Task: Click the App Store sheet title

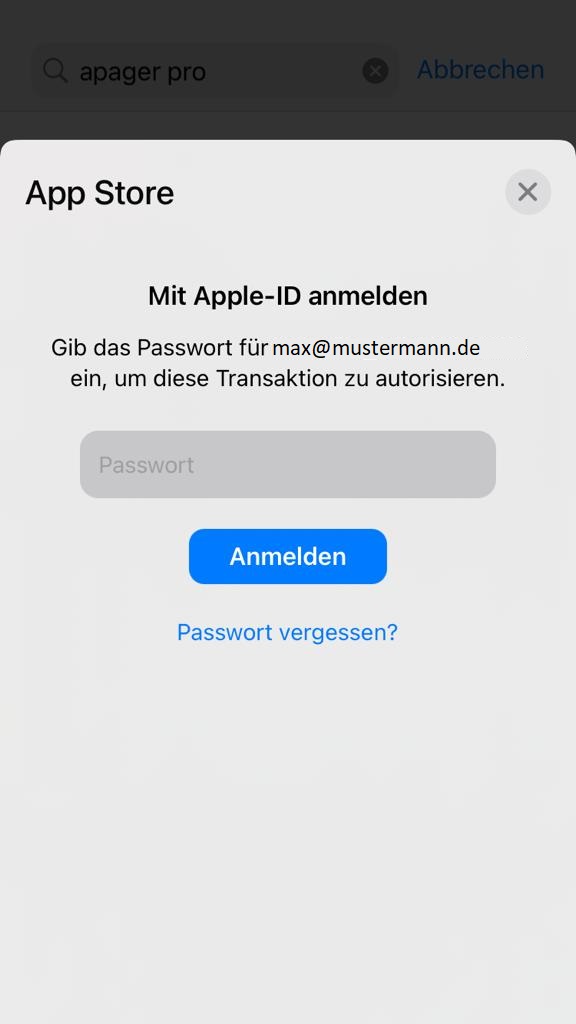Action: 100,193
